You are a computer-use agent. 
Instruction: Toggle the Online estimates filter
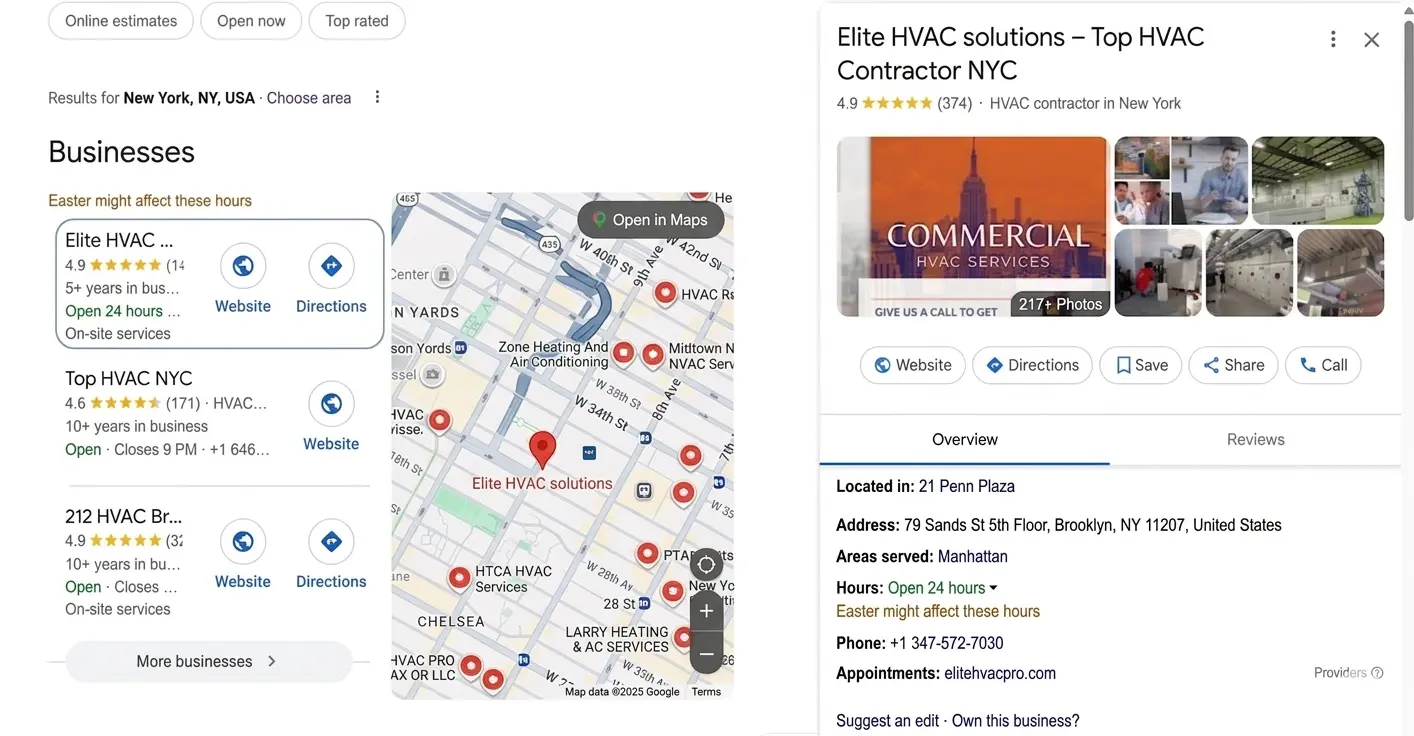click(120, 20)
